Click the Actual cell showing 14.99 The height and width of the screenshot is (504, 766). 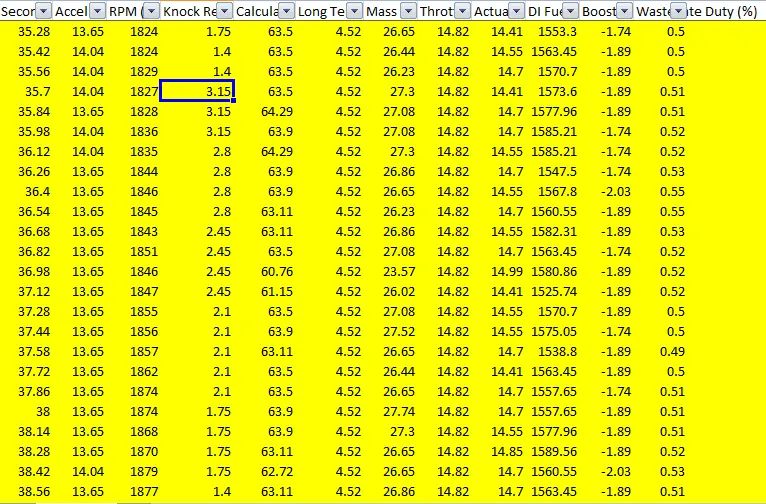coord(508,271)
